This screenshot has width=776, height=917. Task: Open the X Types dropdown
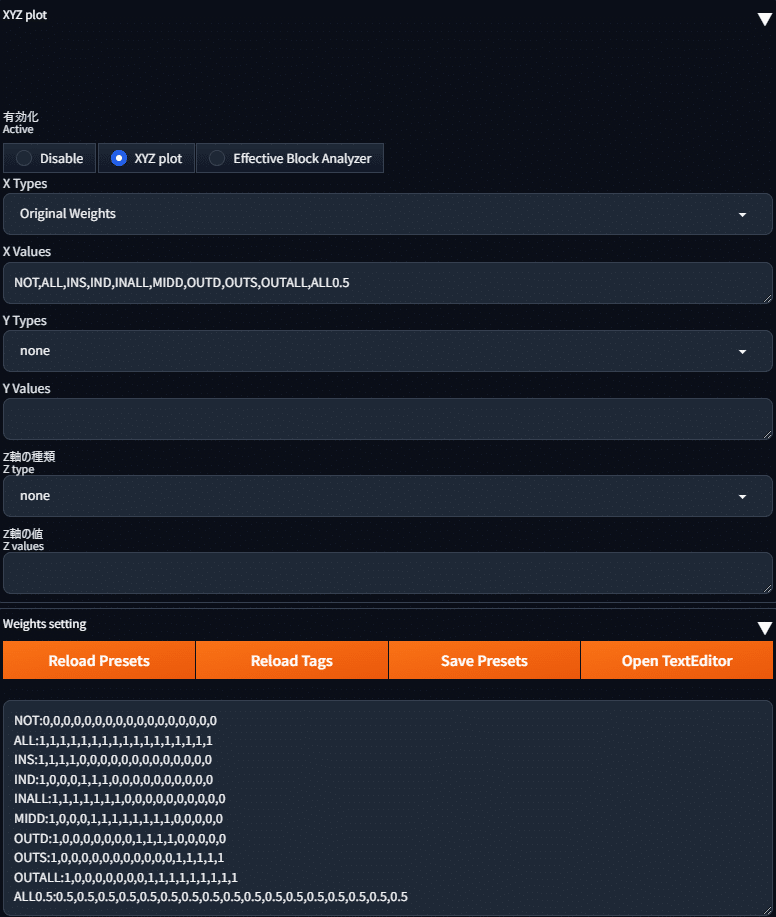pyautogui.click(x=388, y=214)
